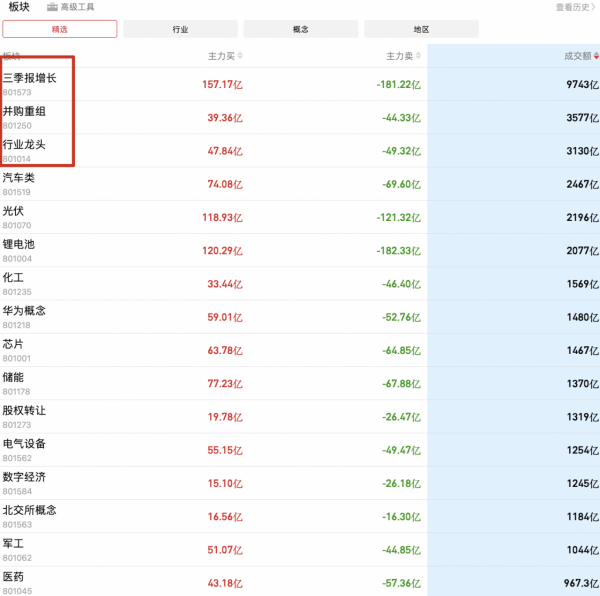The image size is (600, 596).
Task: Click 9743亿 turnover value
Action: click(x=582, y=84)
